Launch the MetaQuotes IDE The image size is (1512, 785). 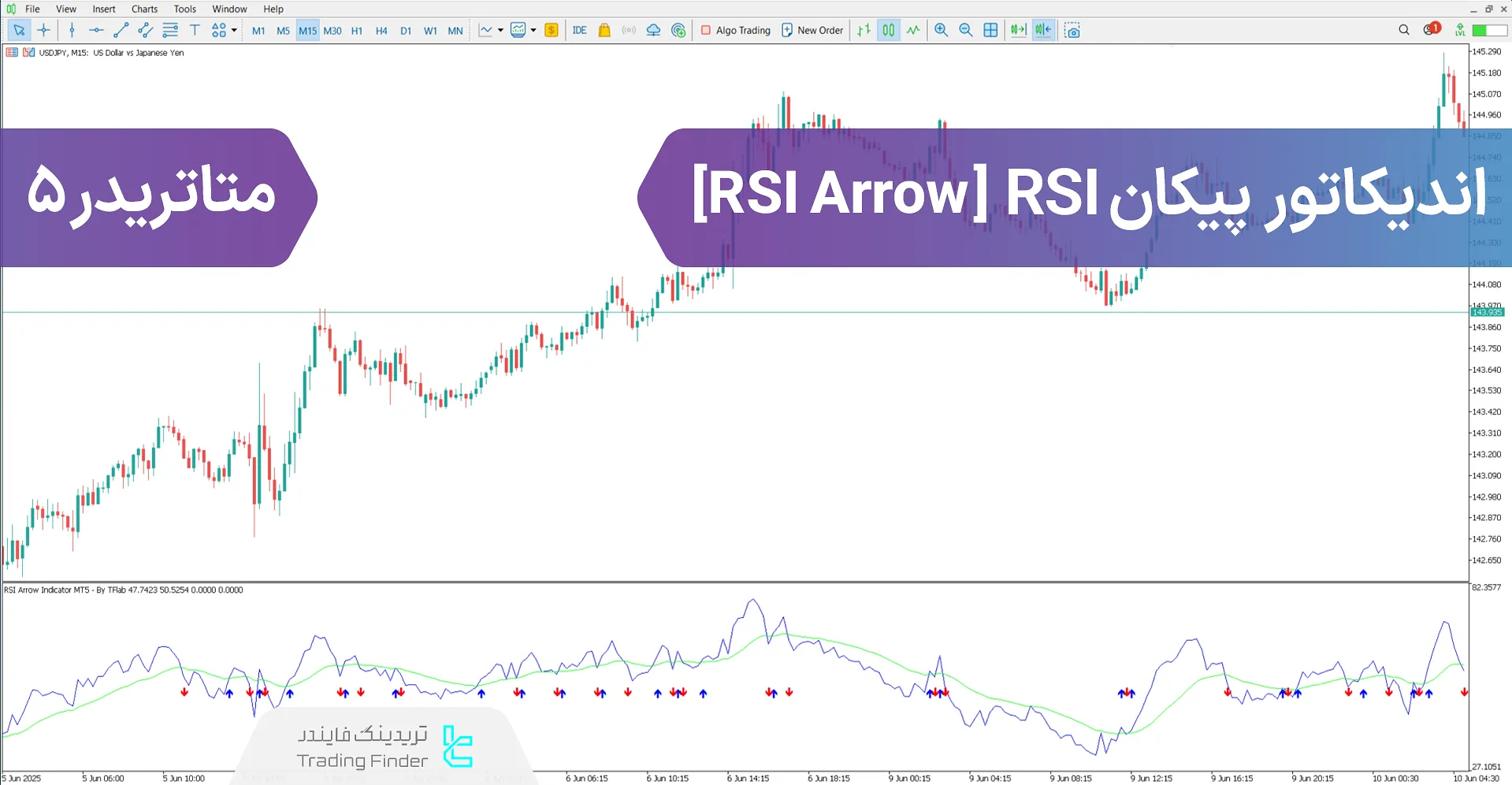click(x=580, y=30)
